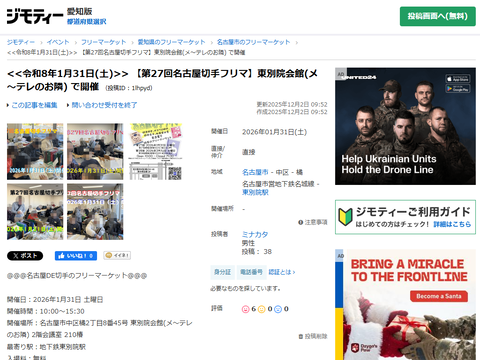Click the bad rating face icon
The width and height of the screenshot is (480, 360).
[278, 309]
